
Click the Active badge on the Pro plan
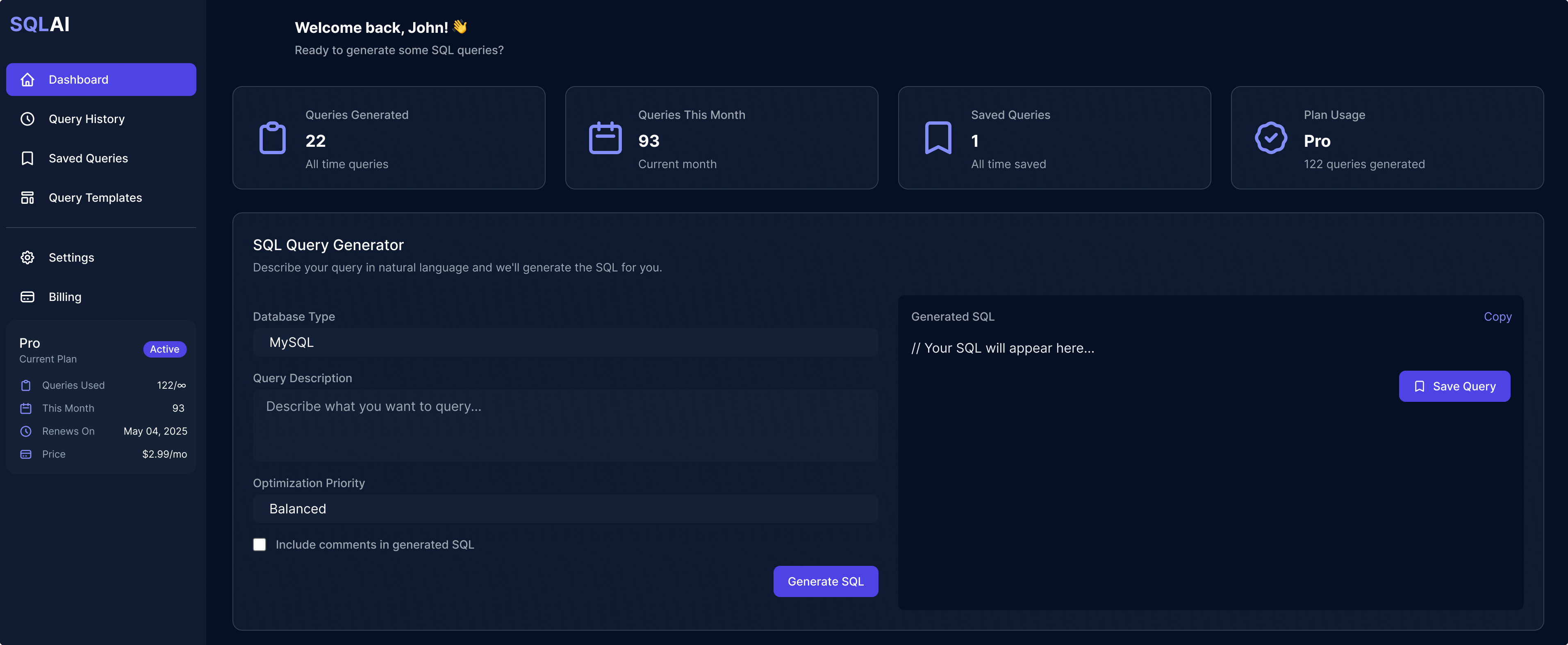[164, 349]
